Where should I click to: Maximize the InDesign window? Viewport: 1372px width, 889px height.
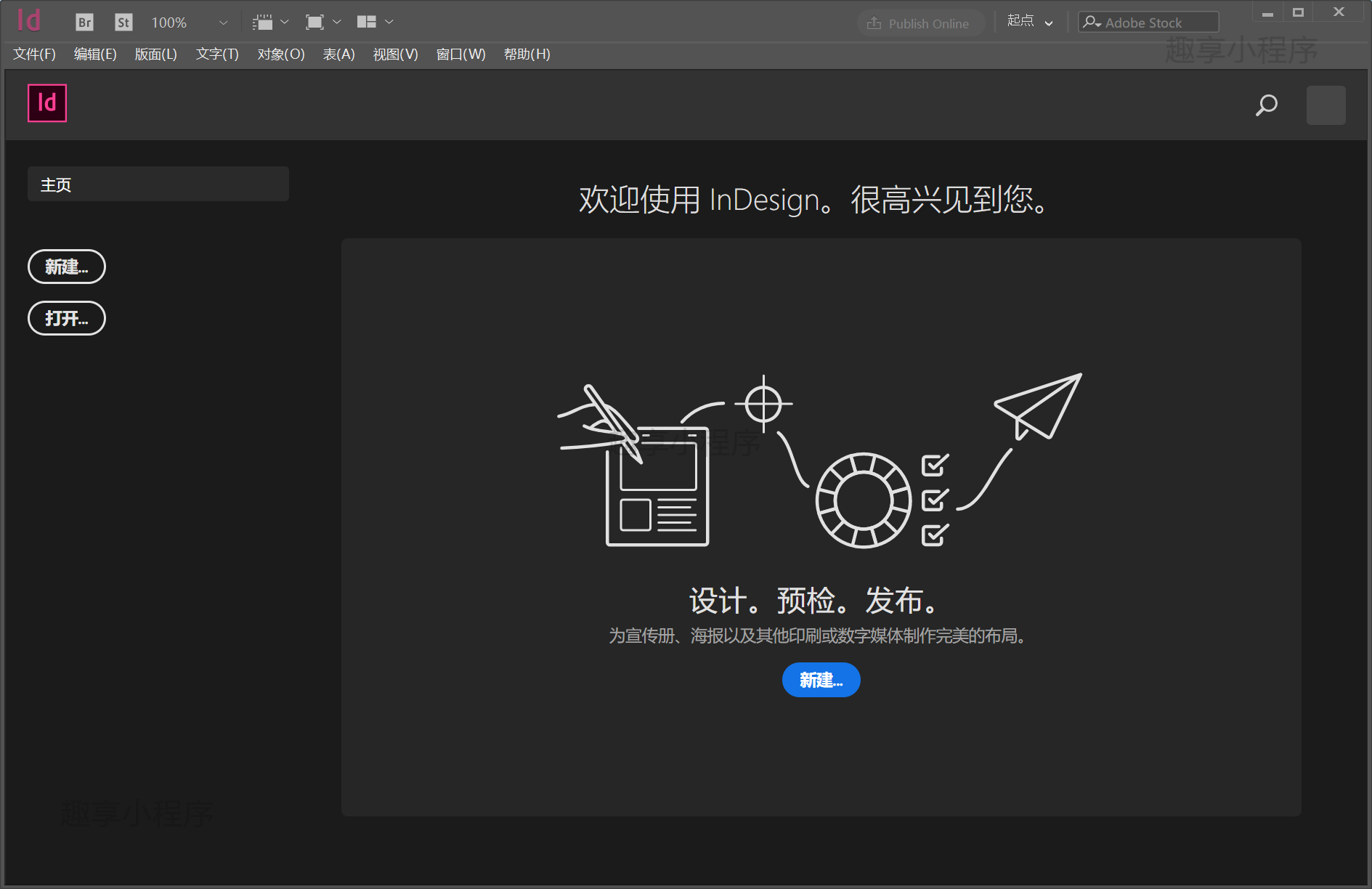[1299, 12]
